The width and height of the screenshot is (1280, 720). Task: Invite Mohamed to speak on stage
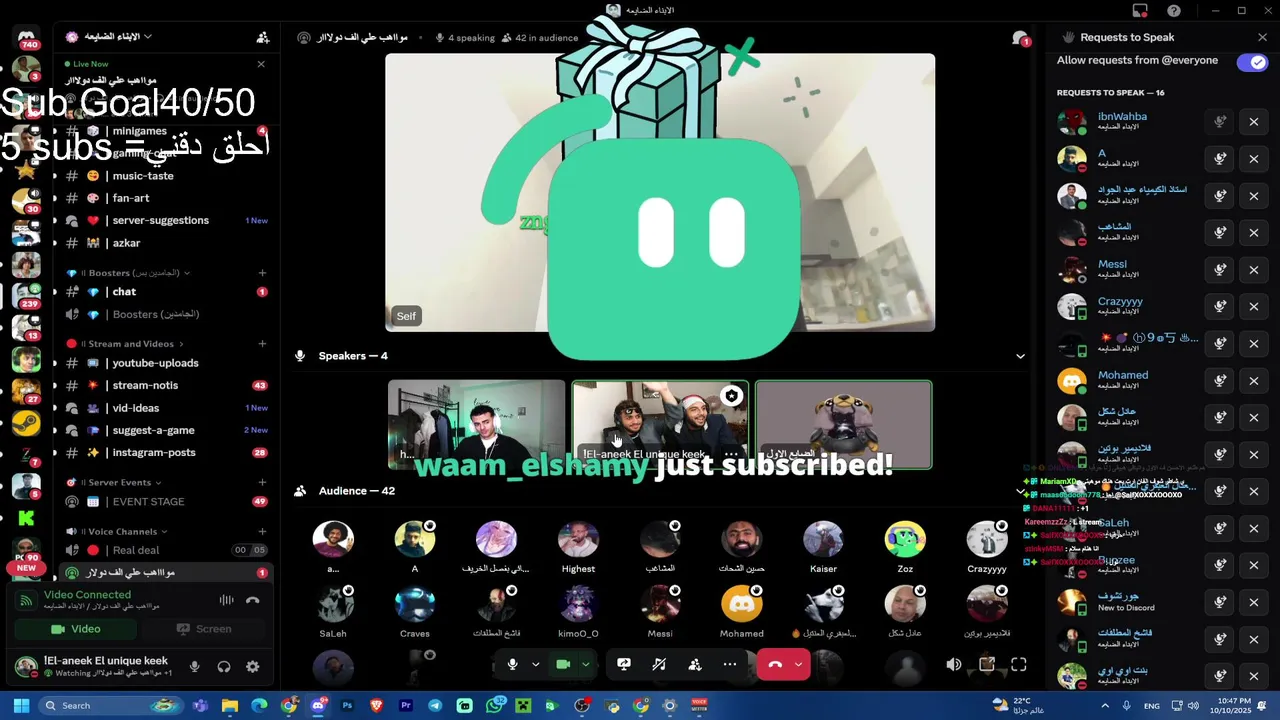pos(1220,381)
